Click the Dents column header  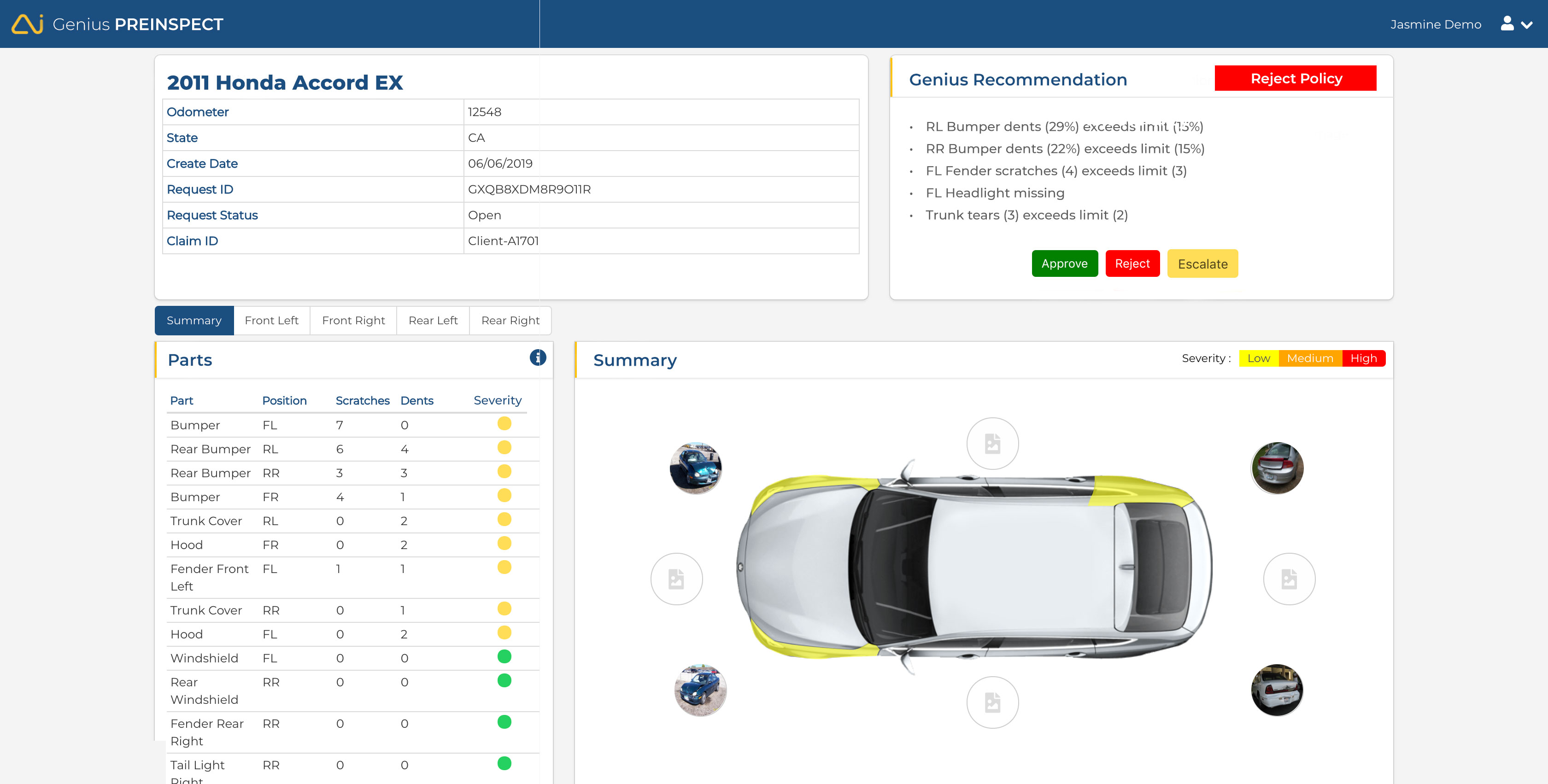pyautogui.click(x=417, y=401)
